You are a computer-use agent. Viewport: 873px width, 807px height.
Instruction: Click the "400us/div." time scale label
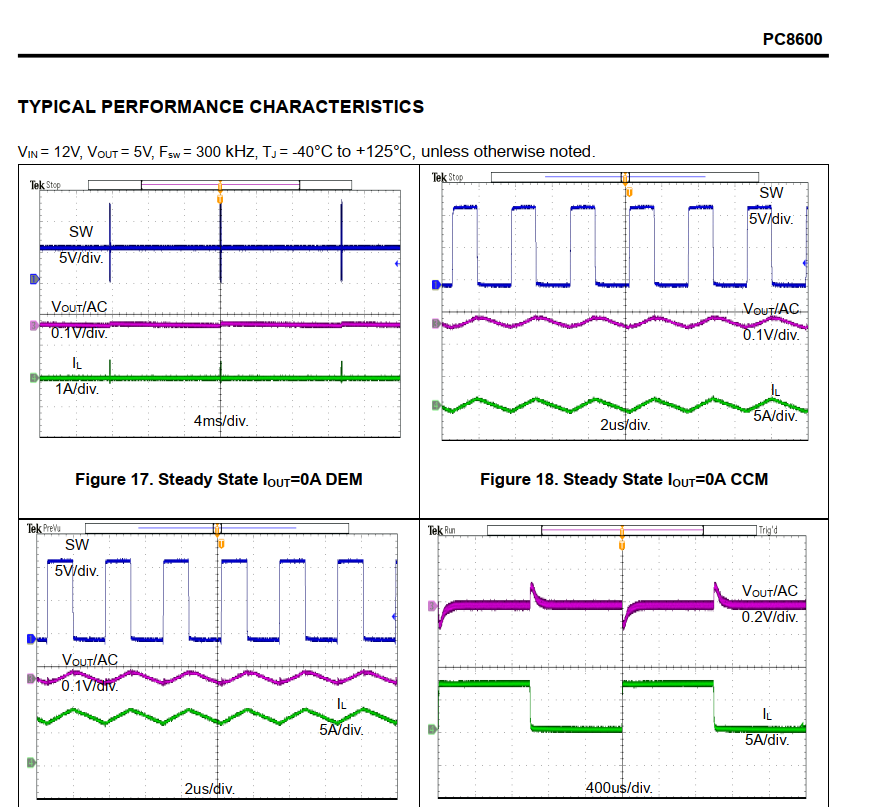pyautogui.click(x=619, y=788)
